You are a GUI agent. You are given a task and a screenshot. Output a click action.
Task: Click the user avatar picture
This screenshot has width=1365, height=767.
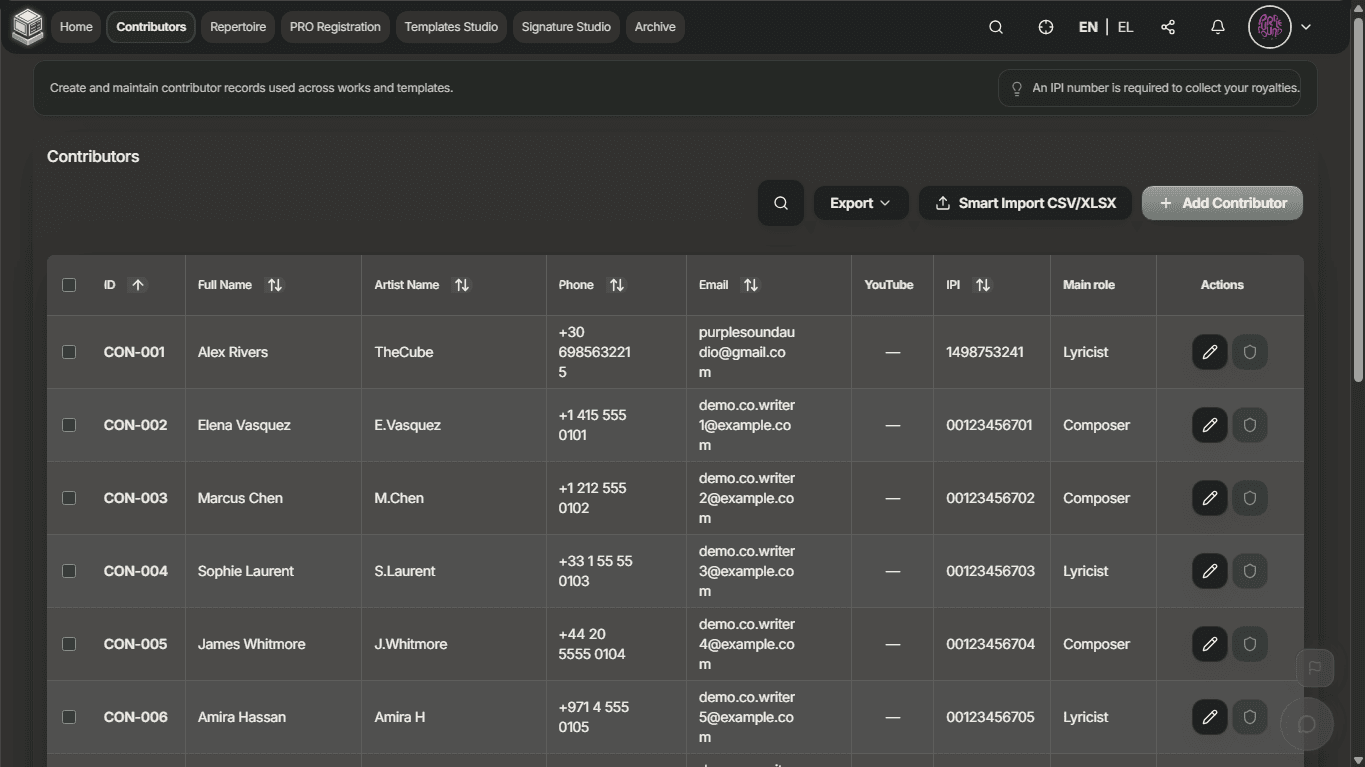point(1270,27)
